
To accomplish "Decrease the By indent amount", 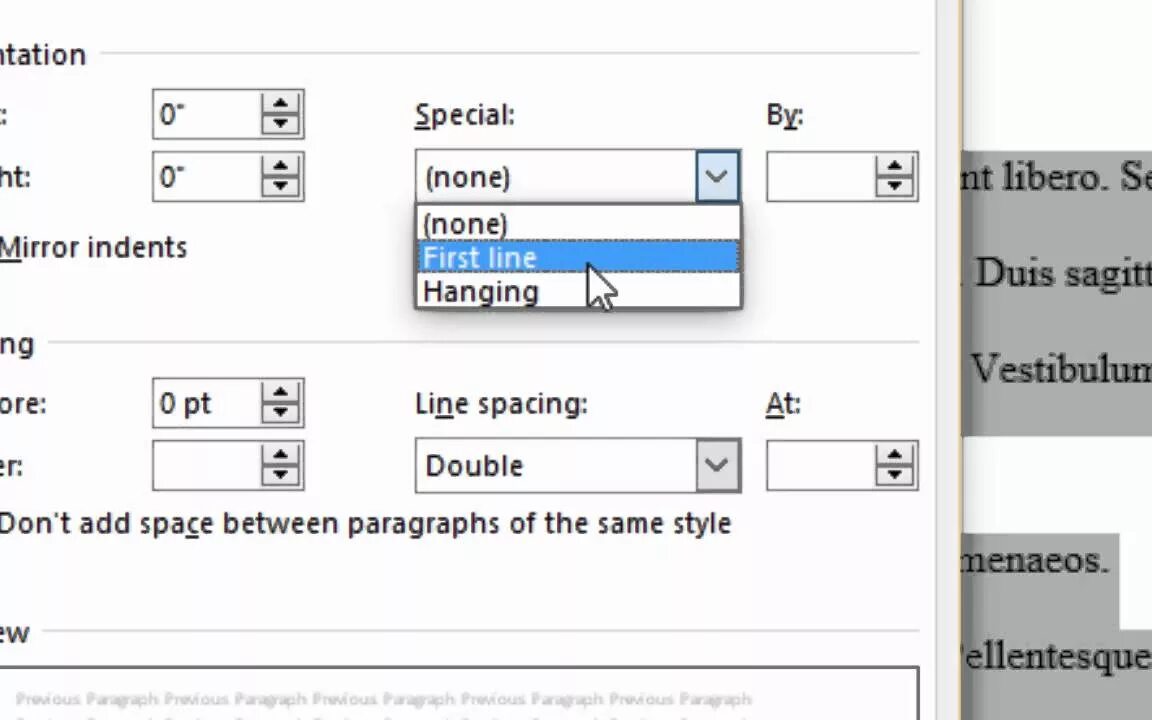I will pos(895,187).
